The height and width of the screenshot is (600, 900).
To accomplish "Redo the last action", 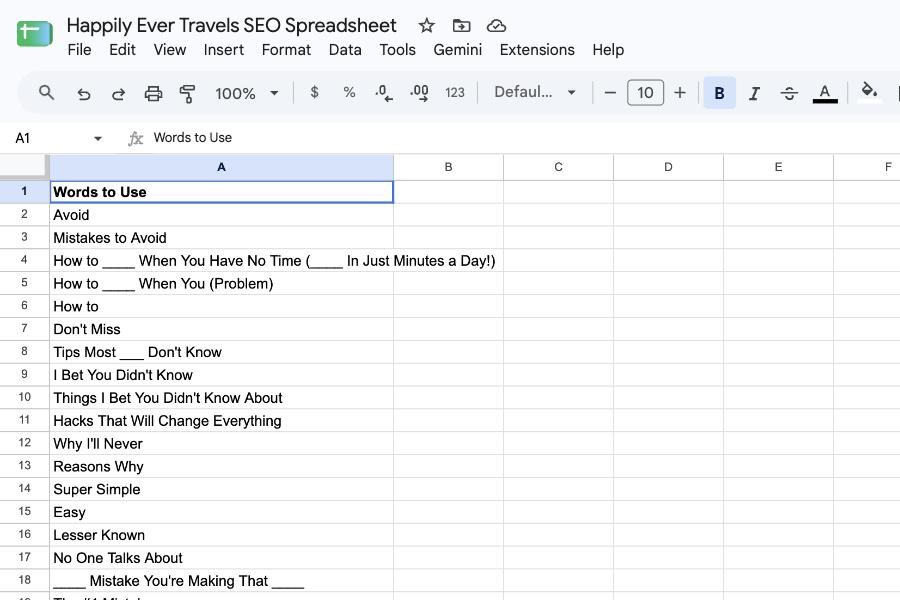I will pos(118,93).
